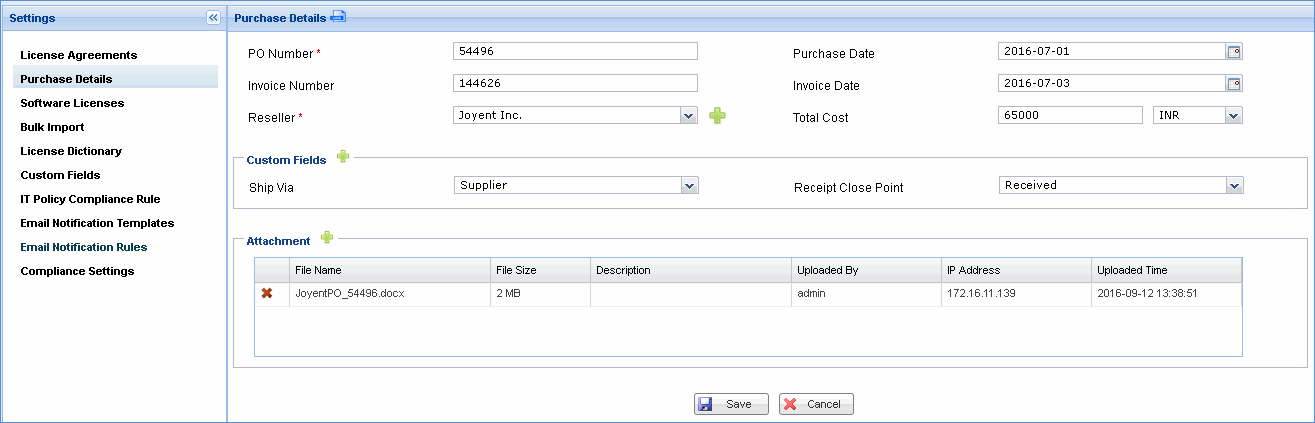This screenshot has width=1315, height=423.
Task: Click the Cancel button
Action: 816,404
